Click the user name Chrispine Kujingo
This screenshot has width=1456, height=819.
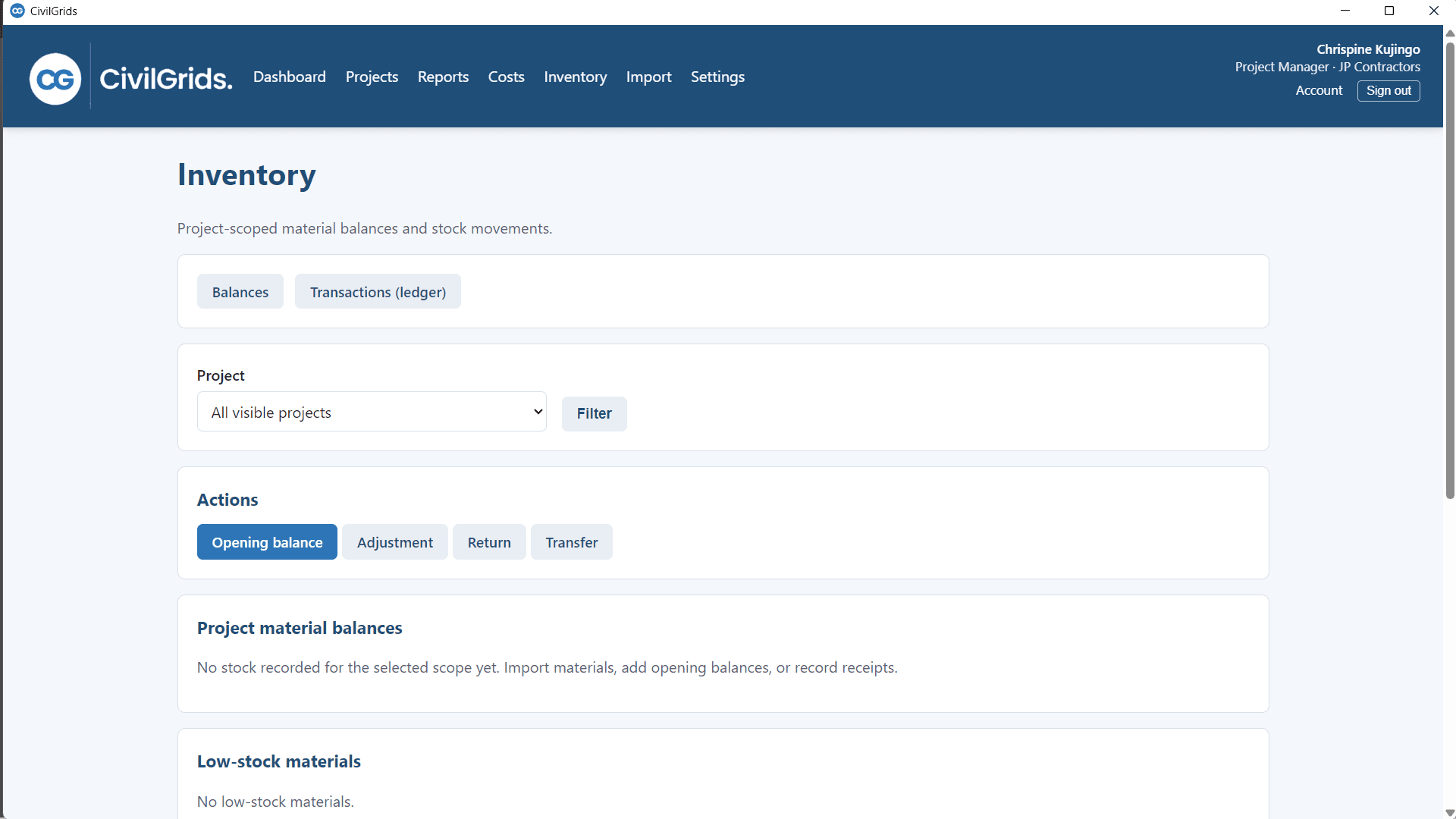pos(1368,49)
